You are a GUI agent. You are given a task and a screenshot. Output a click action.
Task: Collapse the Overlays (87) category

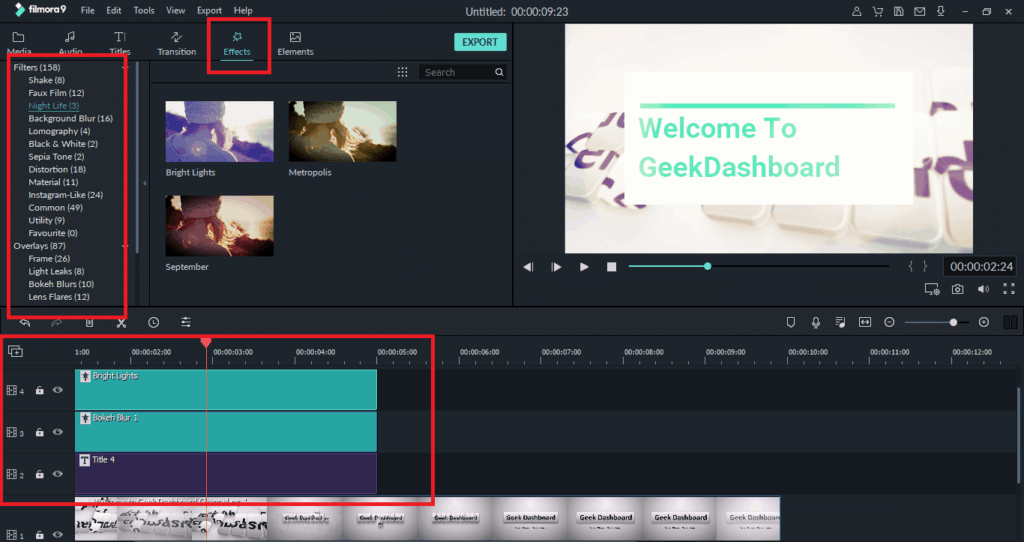coord(125,246)
